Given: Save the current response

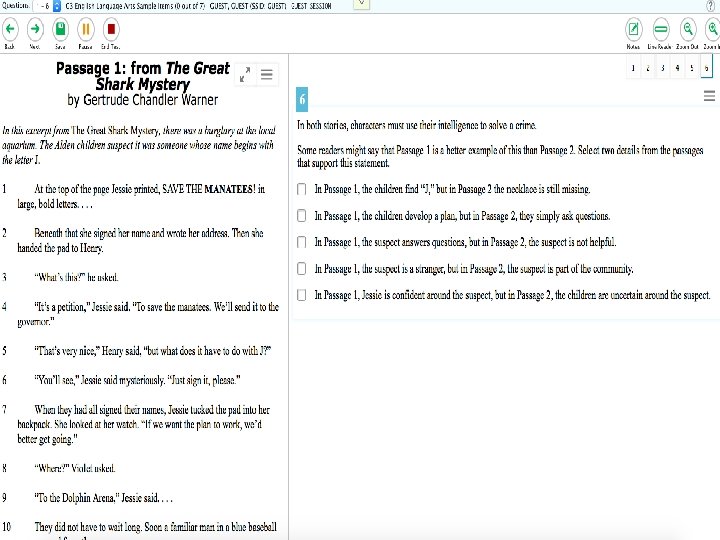Looking at the screenshot, I should pos(60,29).
